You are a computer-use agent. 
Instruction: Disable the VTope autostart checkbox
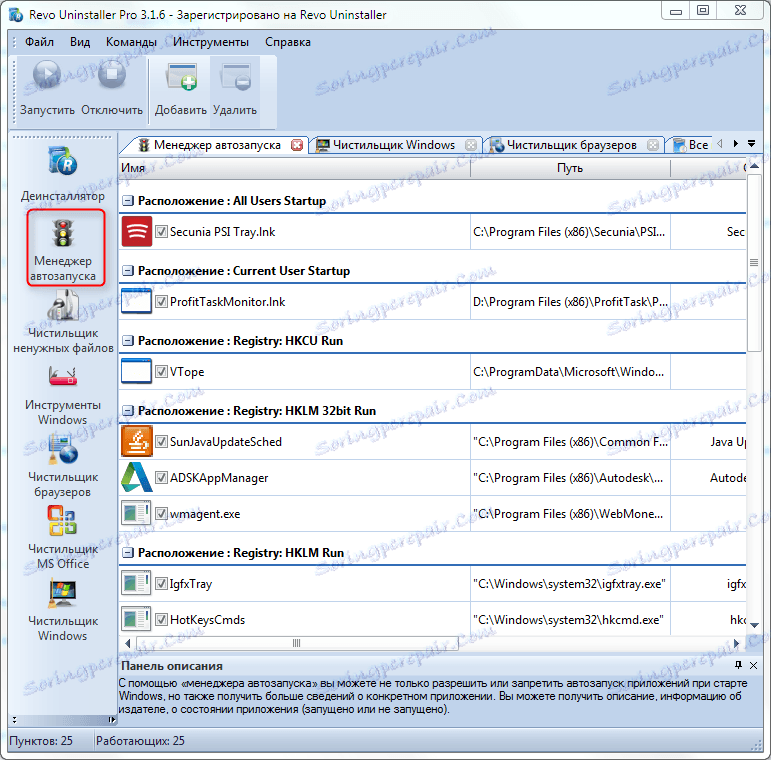161,372
